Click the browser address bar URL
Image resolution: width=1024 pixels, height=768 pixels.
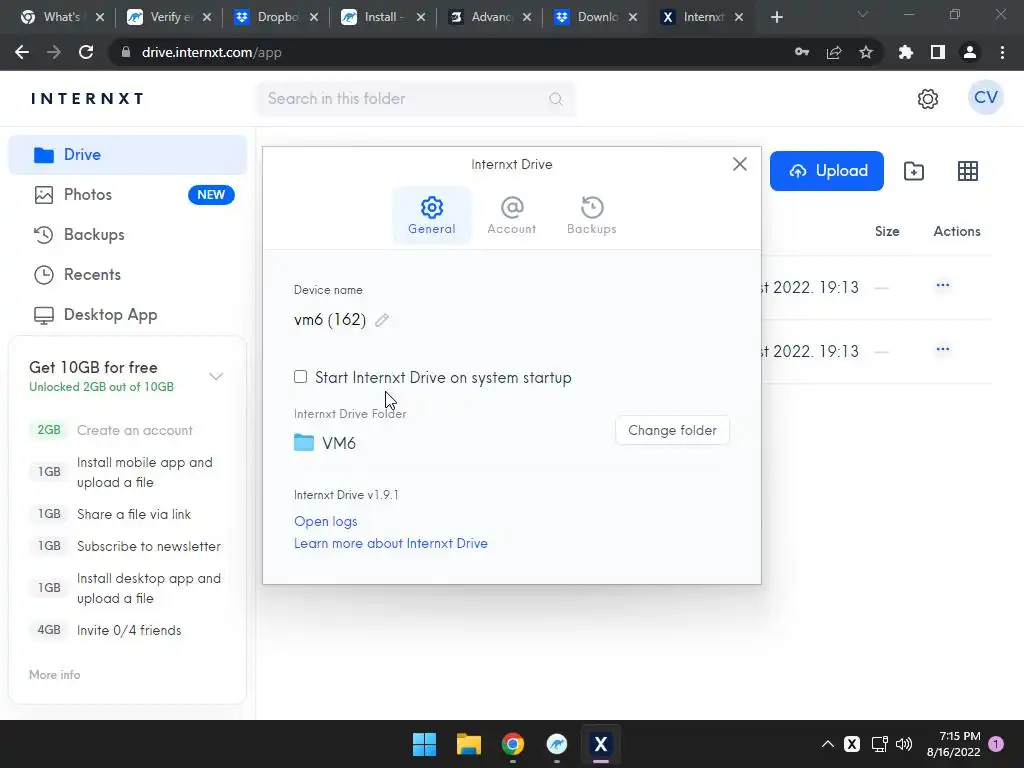click(x=212, y=52)
